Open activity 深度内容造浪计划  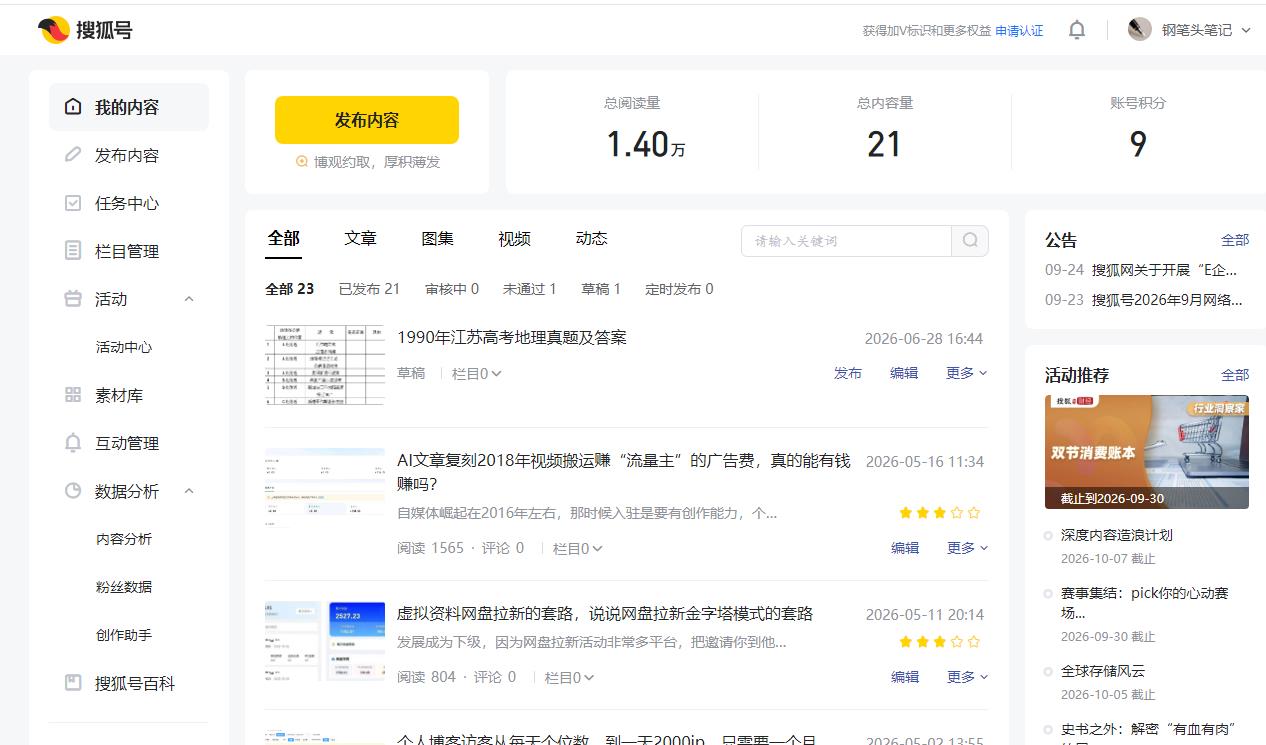click(1117, 535)
